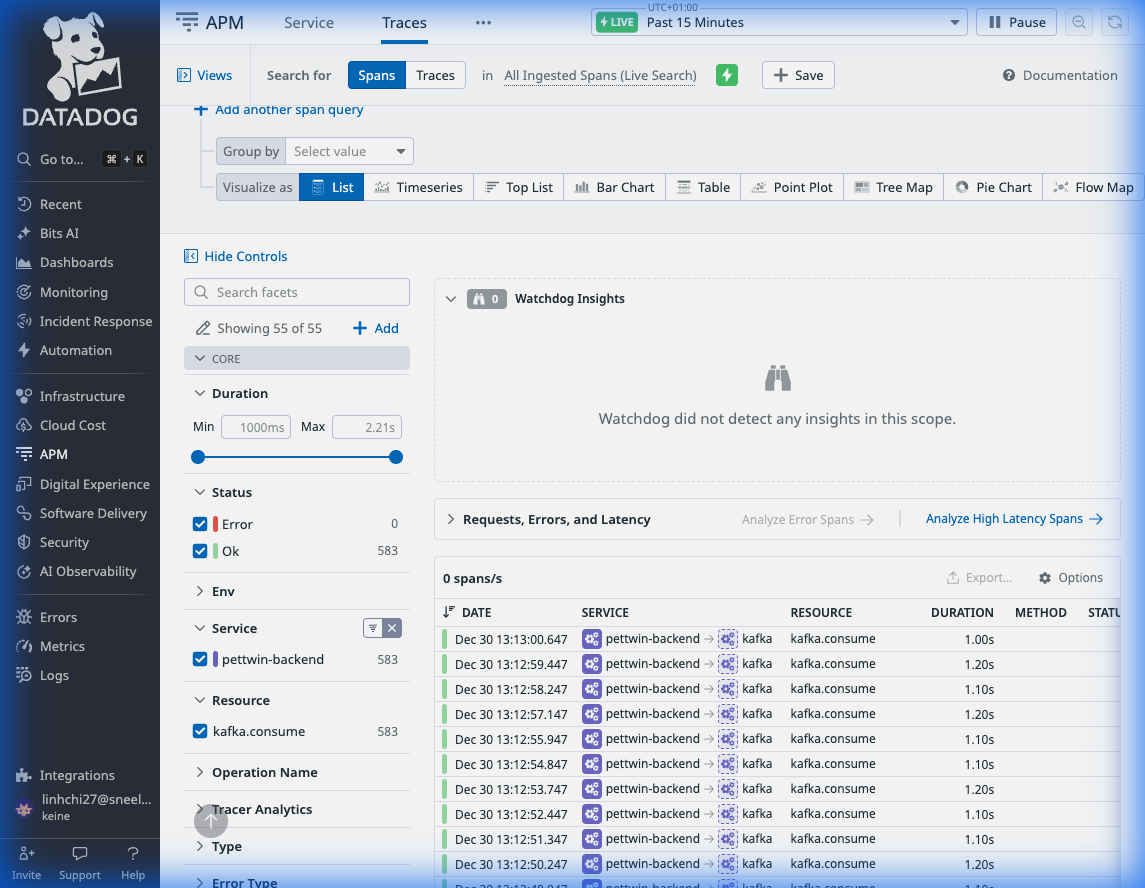
Task: Click the refresh icon next to Pause
Action: pyautogui.click(x=1115, y=23)
